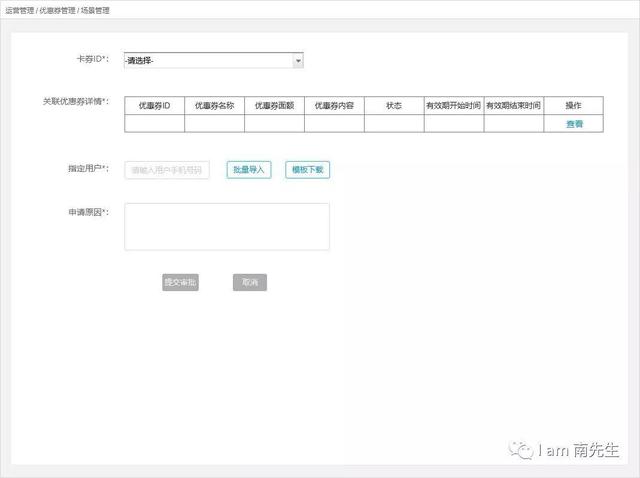Click the 指定用户 label
640x478 pixels.
pyautogui.click(x=88, y=168)
